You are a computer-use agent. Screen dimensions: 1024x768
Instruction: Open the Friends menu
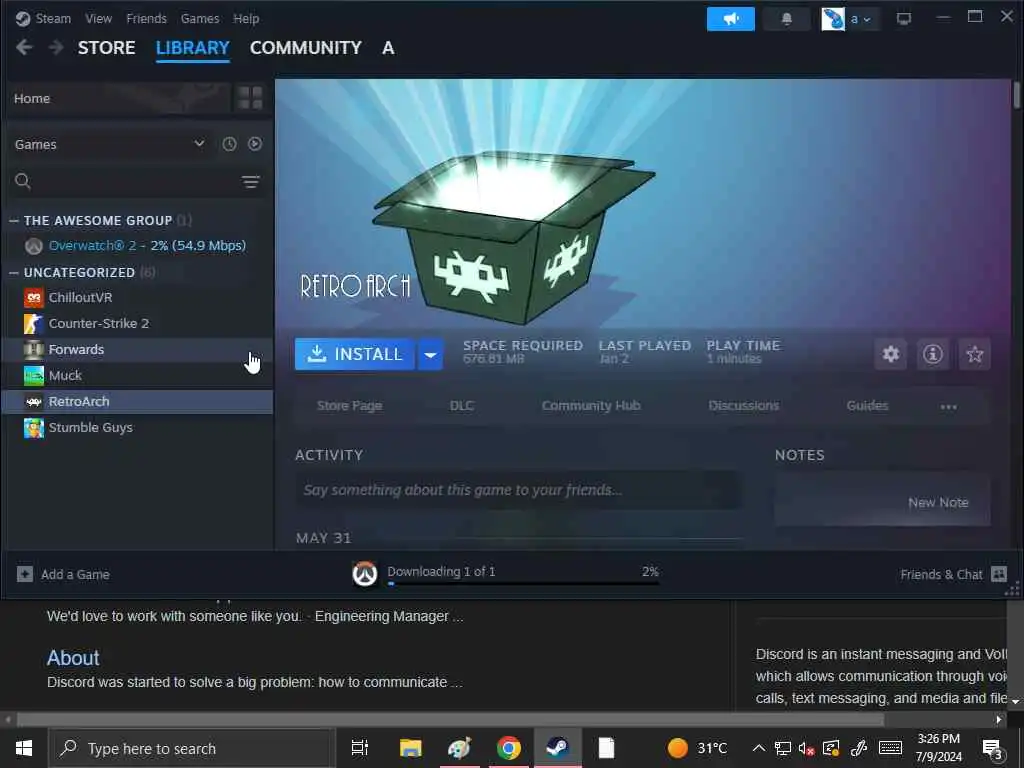tap(146, 18)
